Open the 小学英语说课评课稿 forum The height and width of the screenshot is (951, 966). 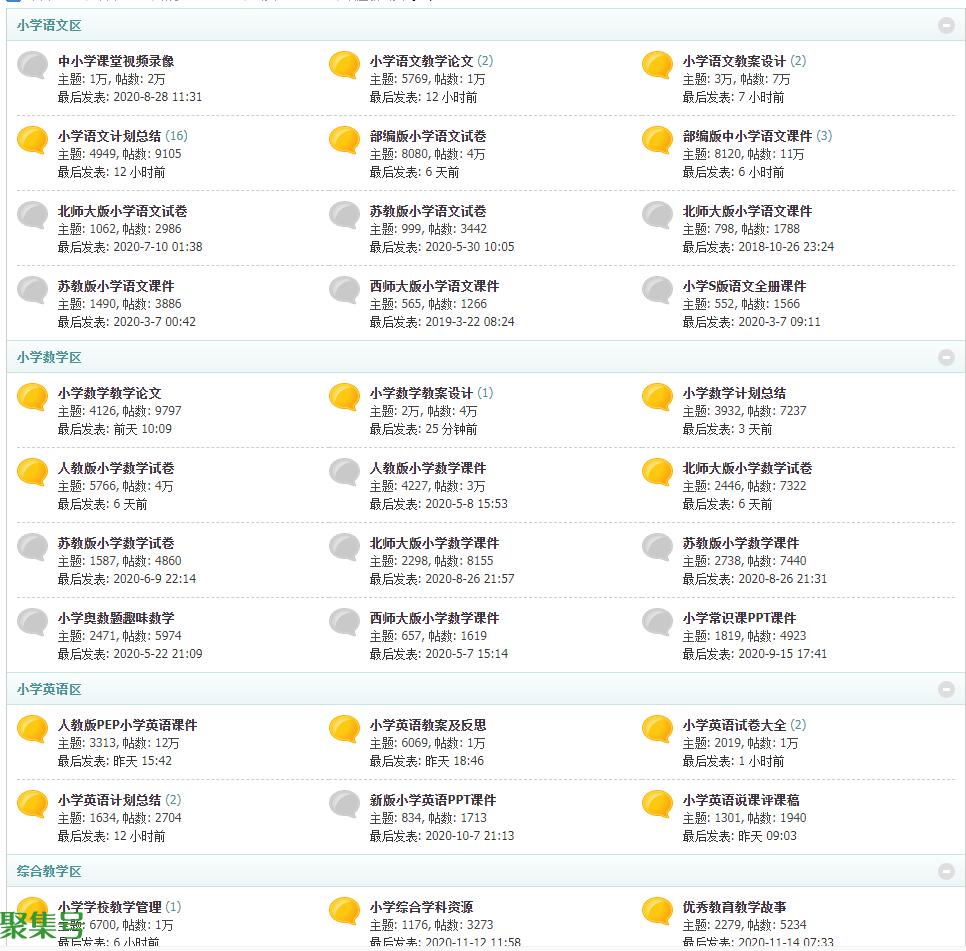[x=741, y=800]
